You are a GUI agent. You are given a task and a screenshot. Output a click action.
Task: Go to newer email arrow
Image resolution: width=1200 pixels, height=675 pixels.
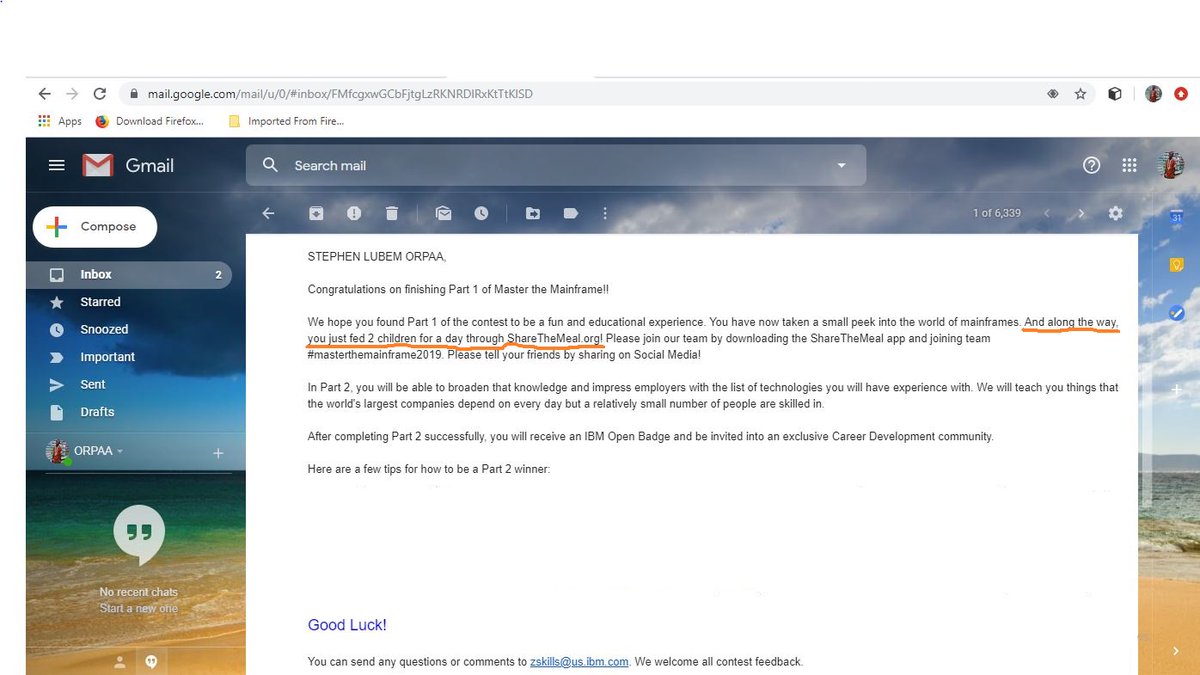coord(1047,213)
